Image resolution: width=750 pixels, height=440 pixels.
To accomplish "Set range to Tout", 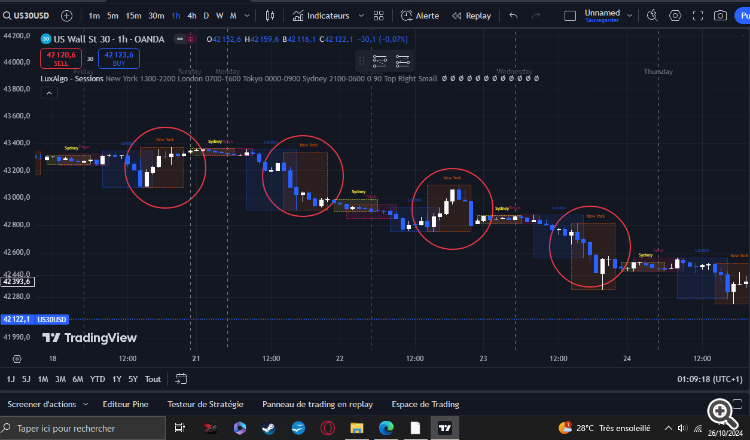I will click(153, 379).
